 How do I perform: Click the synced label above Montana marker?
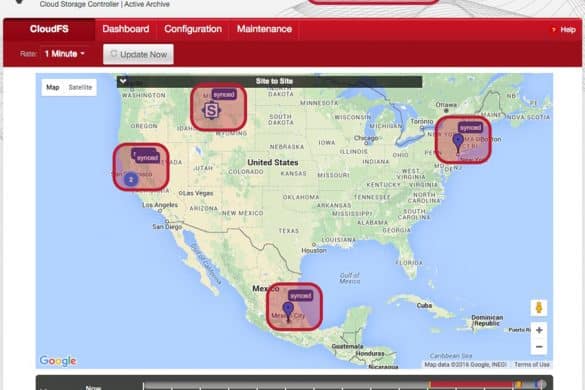224,95
